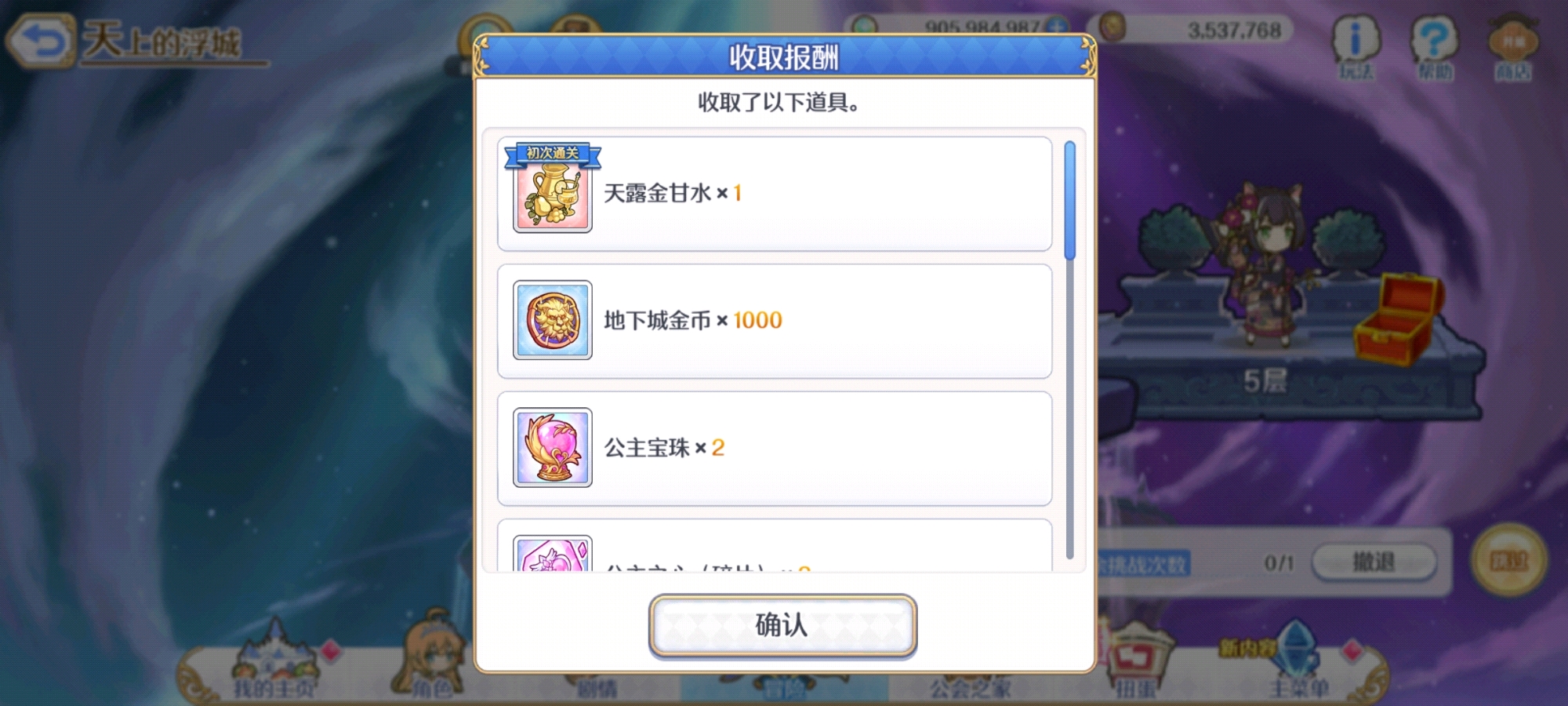This screenshot has width=1568, height=706.
Task: Open the 商店 shop icon
Action: 1512,47
